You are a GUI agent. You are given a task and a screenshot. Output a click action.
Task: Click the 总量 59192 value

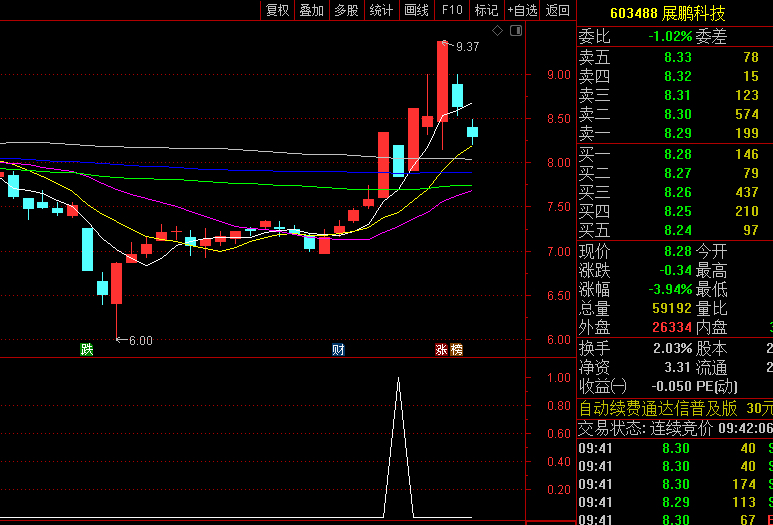pos(672,309)
